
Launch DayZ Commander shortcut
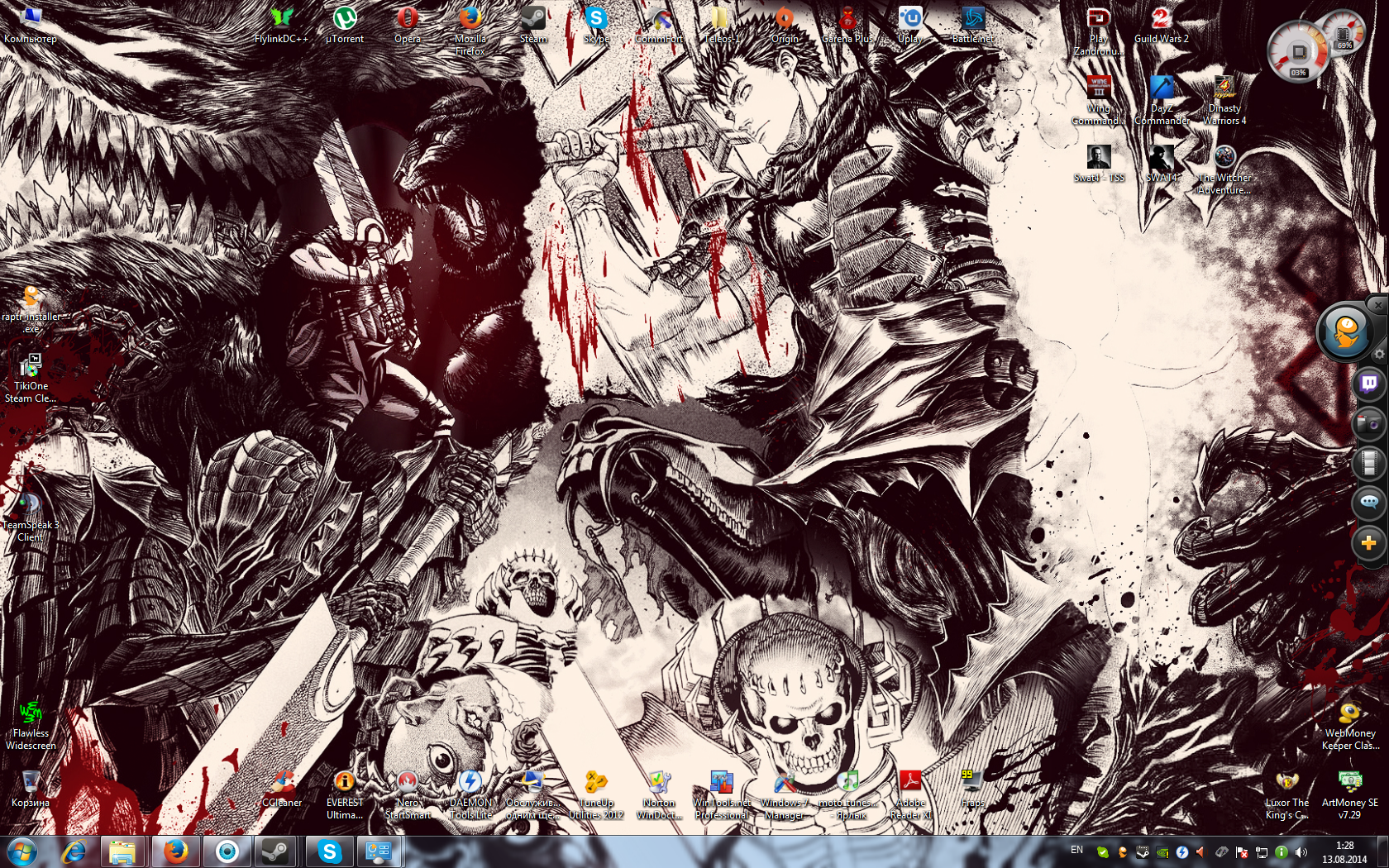coord(1162,100)
